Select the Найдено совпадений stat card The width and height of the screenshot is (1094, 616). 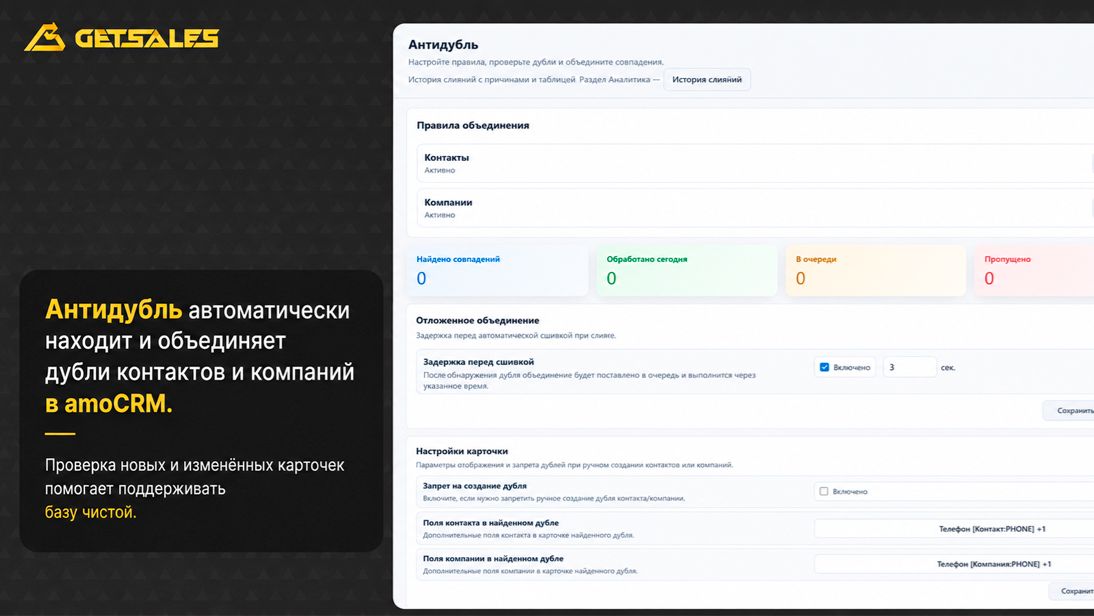[497, 270]
